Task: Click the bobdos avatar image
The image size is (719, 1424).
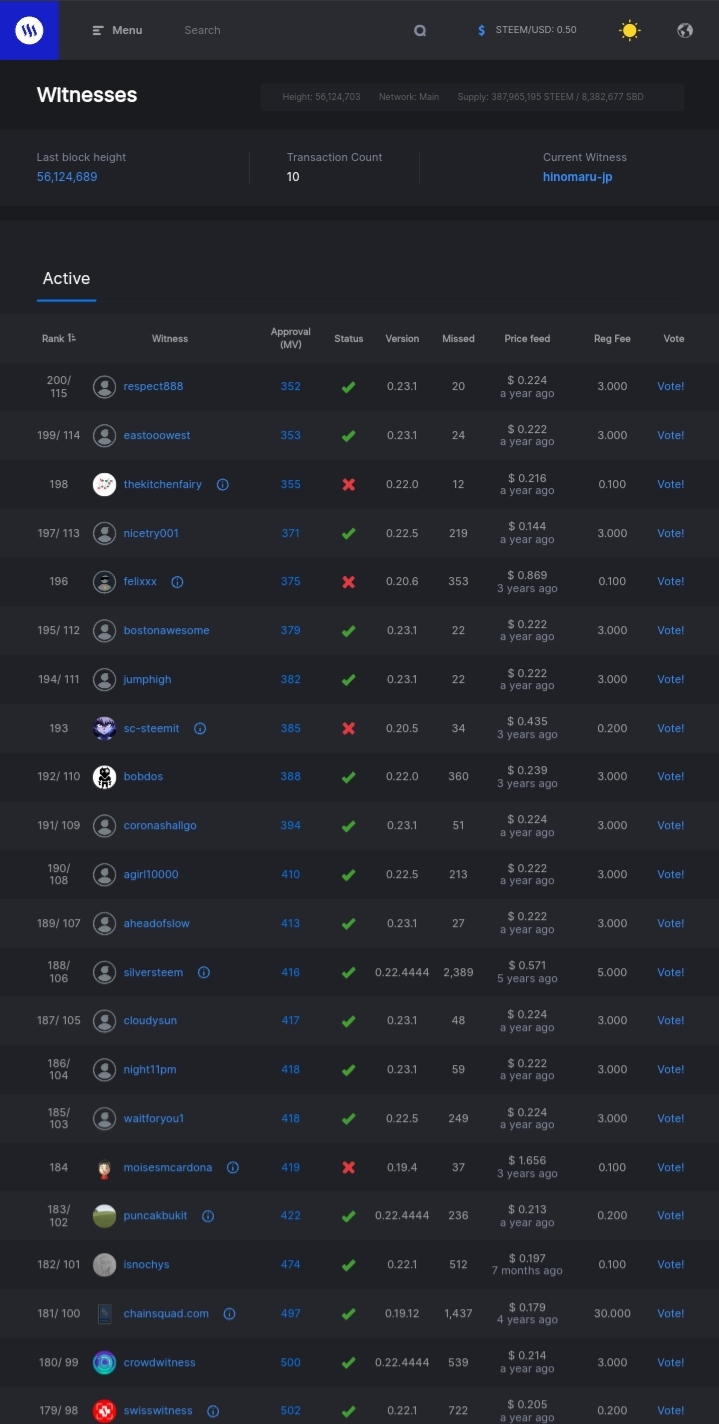Action: (104, 777)
